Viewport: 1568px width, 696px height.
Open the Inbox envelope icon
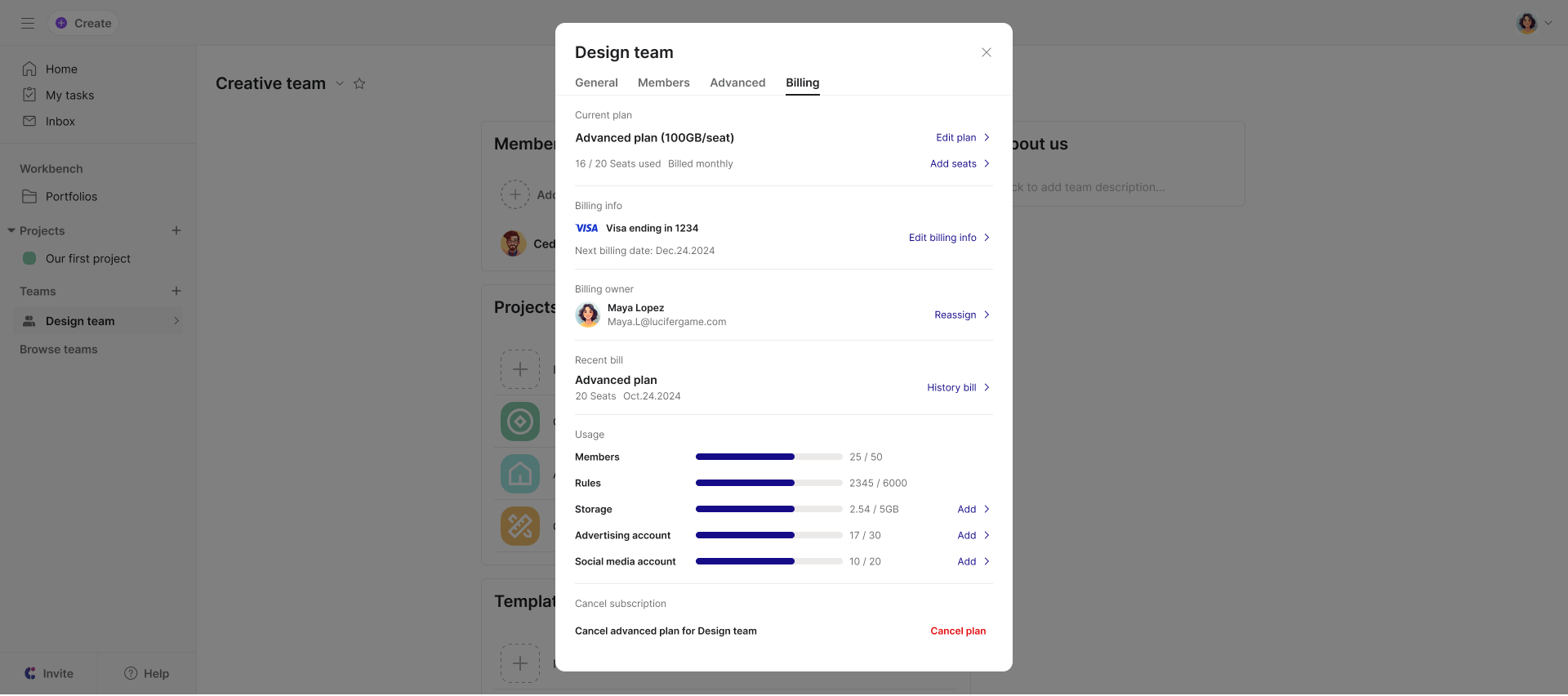pos(29,121)
